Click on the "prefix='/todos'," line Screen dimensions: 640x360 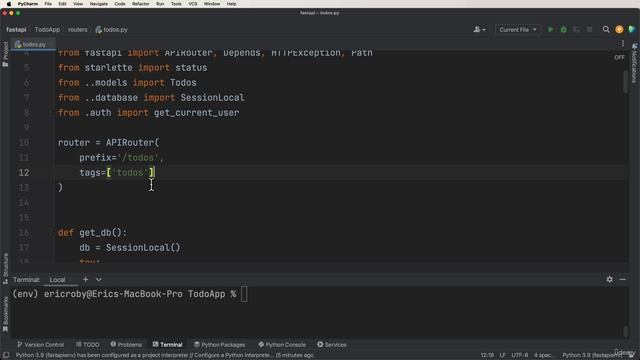click(122, 158)
